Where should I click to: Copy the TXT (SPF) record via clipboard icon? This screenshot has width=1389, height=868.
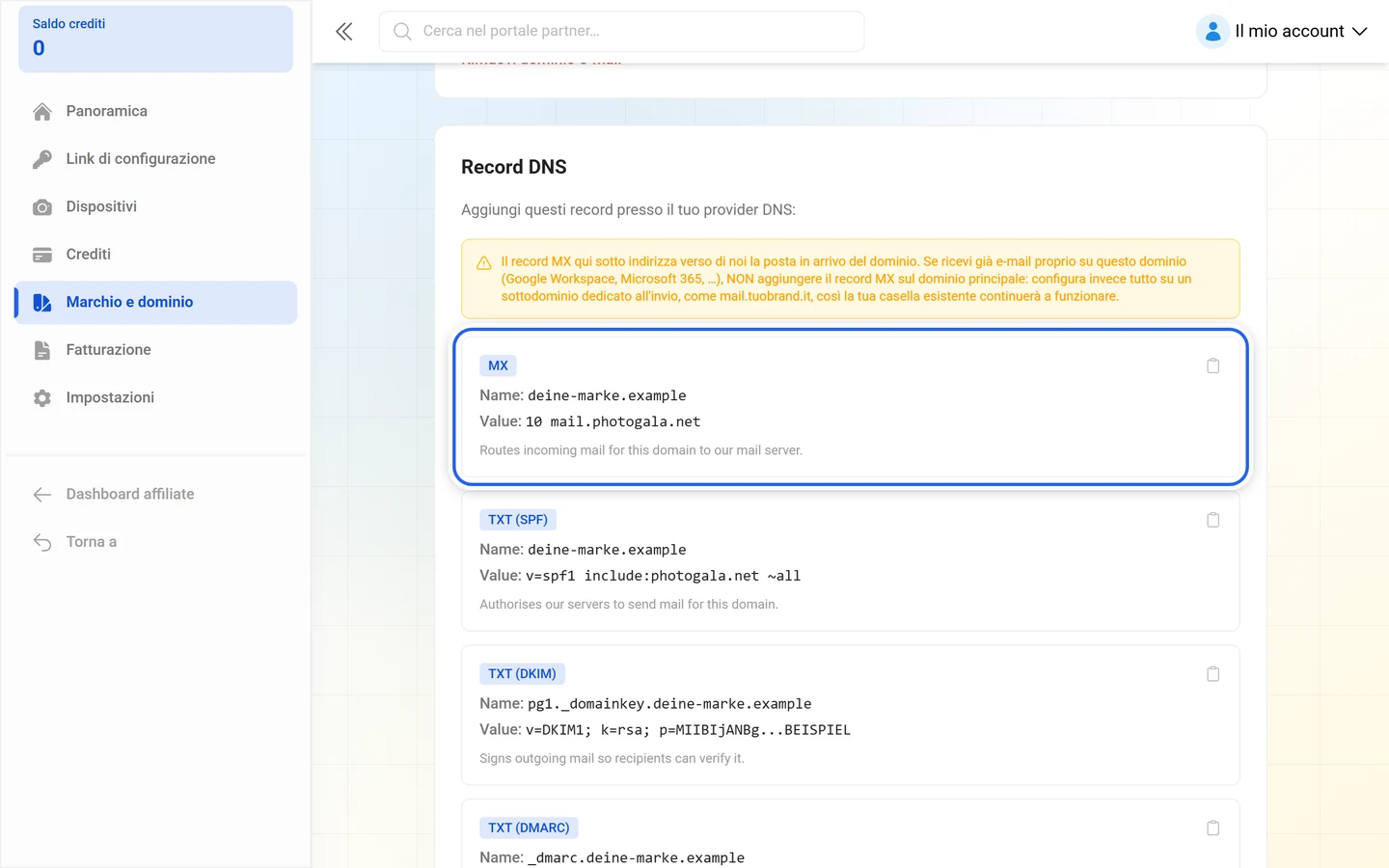[1213, 520]
